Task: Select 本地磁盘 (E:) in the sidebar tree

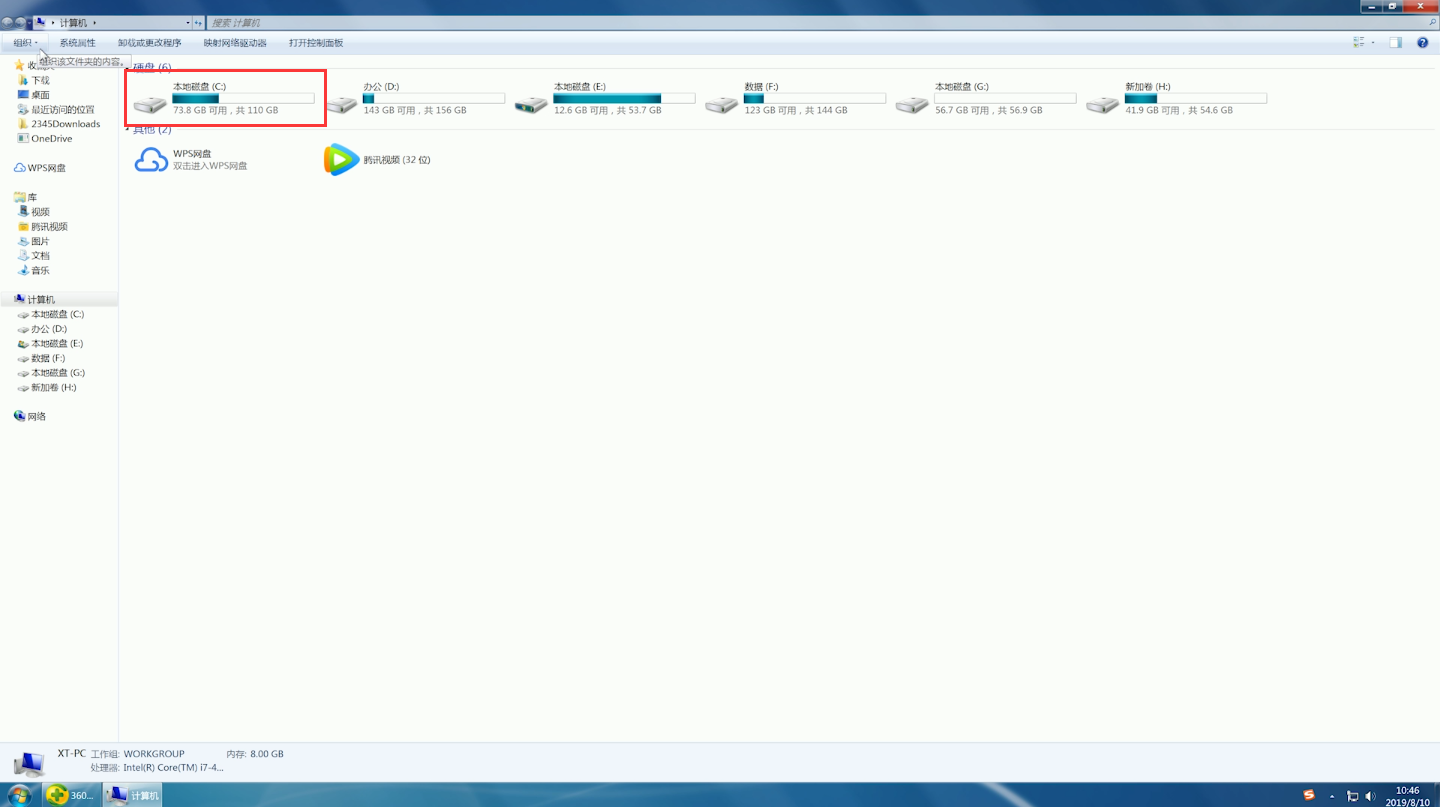Action: pos(51,343)
